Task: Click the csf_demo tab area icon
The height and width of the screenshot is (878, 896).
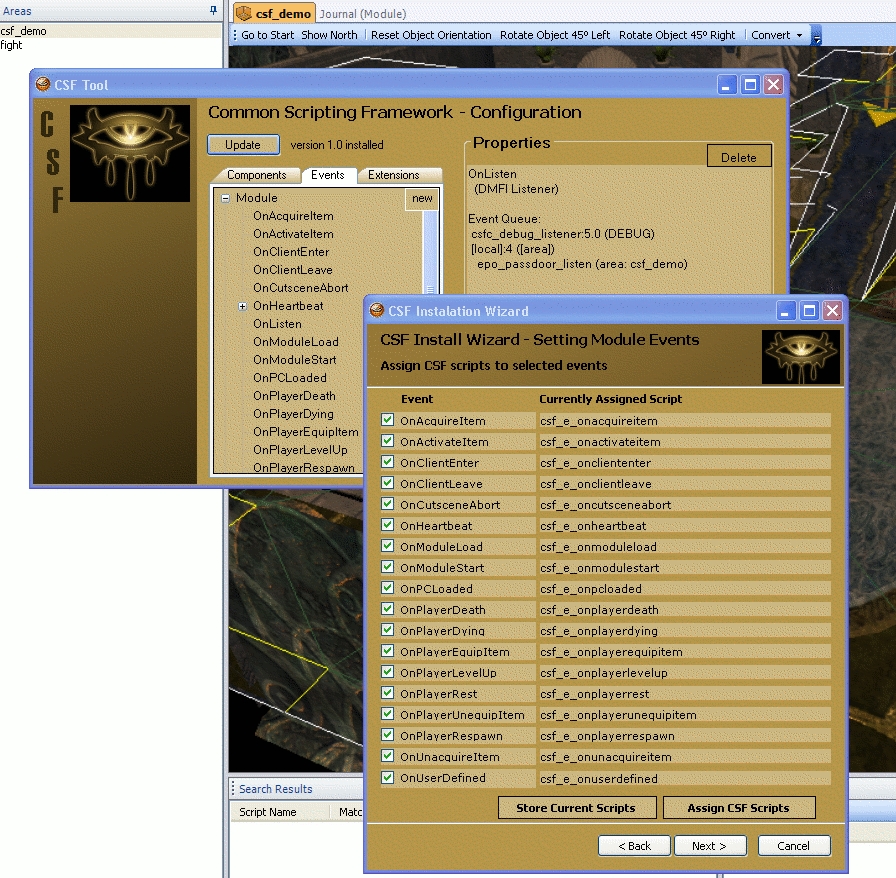Action: coord(244,14)
